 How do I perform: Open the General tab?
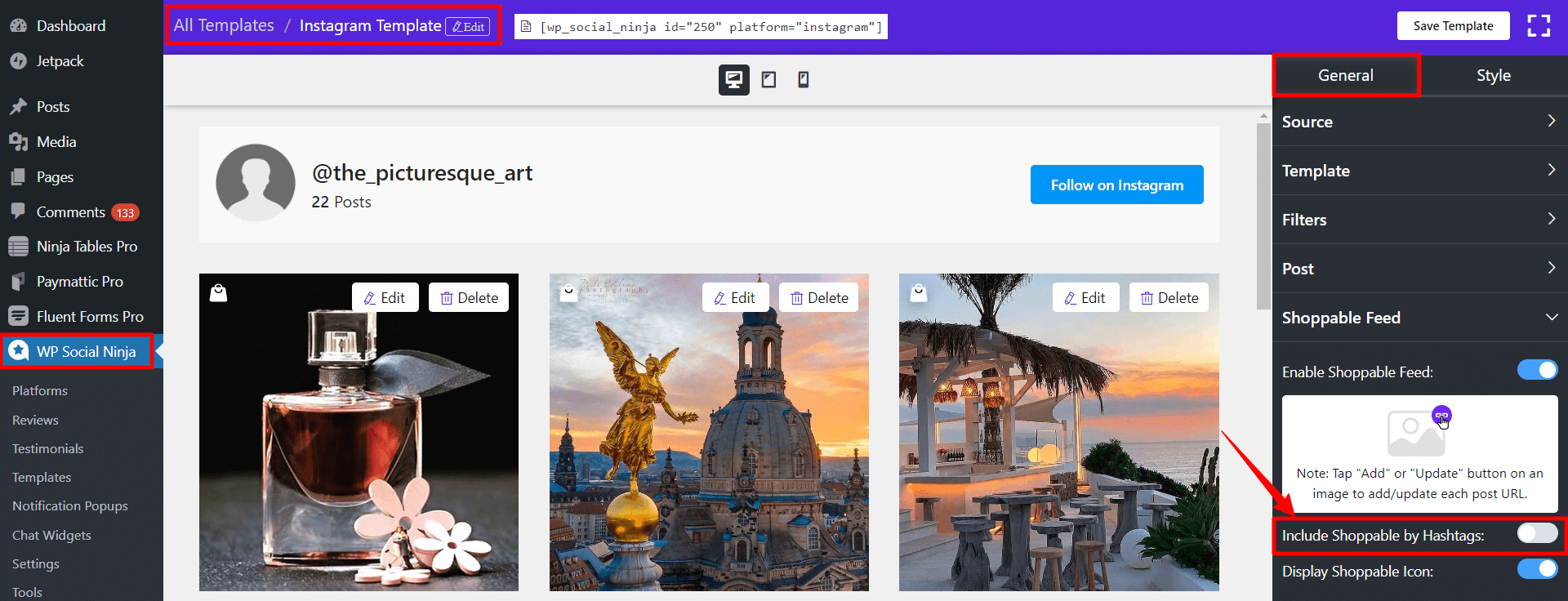pos(1346,75)
